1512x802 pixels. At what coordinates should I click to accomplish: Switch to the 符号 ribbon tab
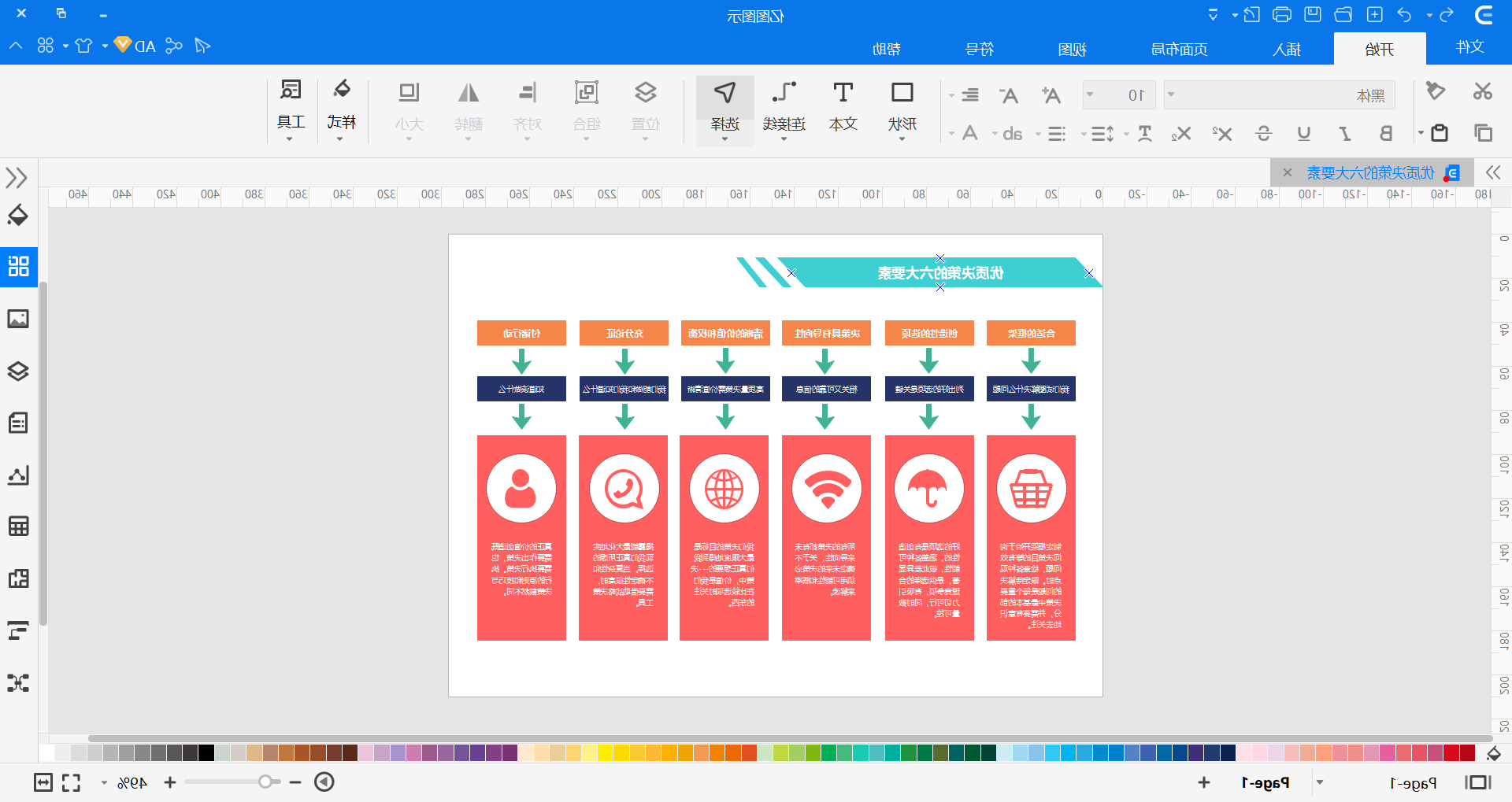979,49
